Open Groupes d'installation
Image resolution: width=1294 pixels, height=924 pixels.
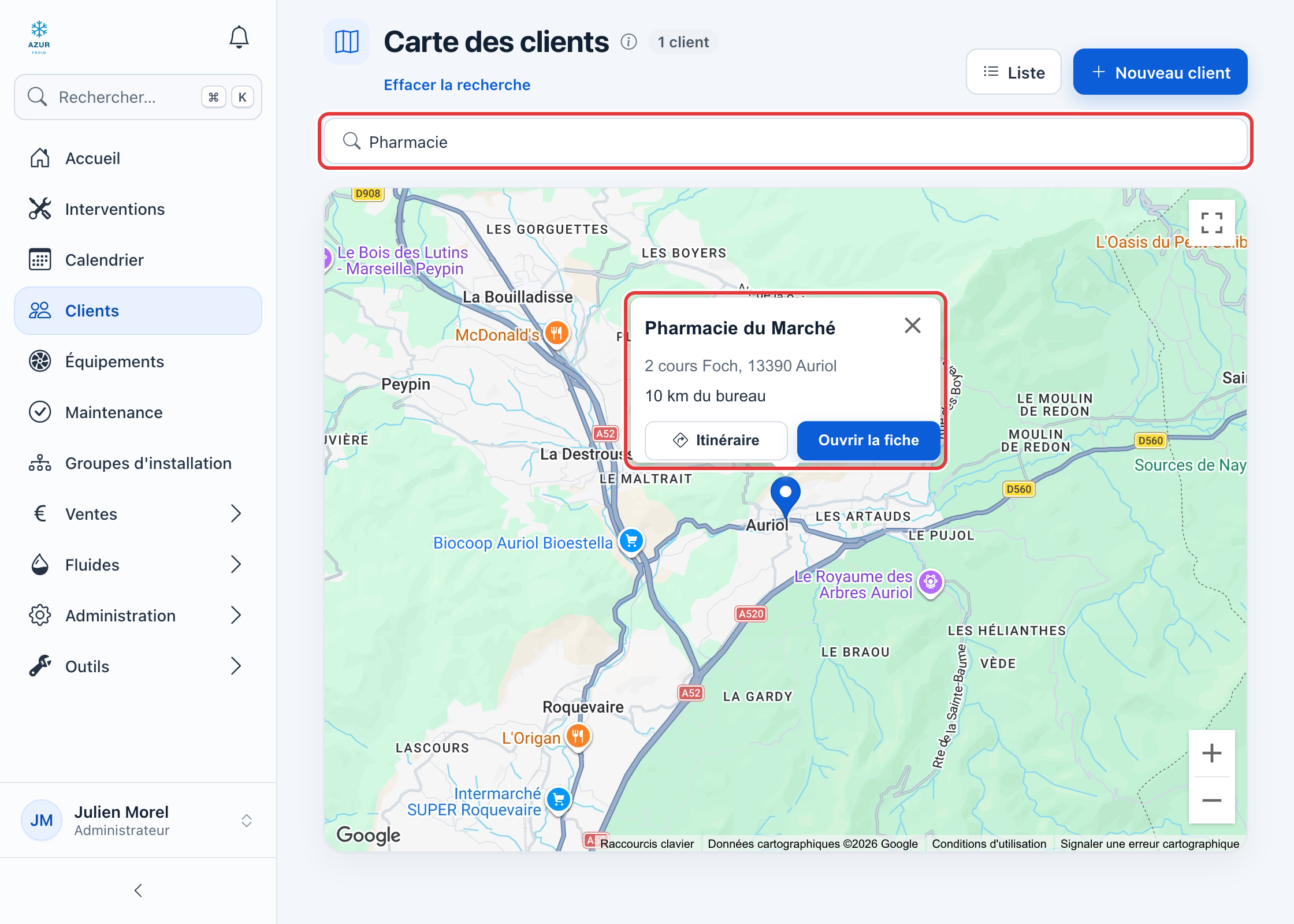coord(138,463)
